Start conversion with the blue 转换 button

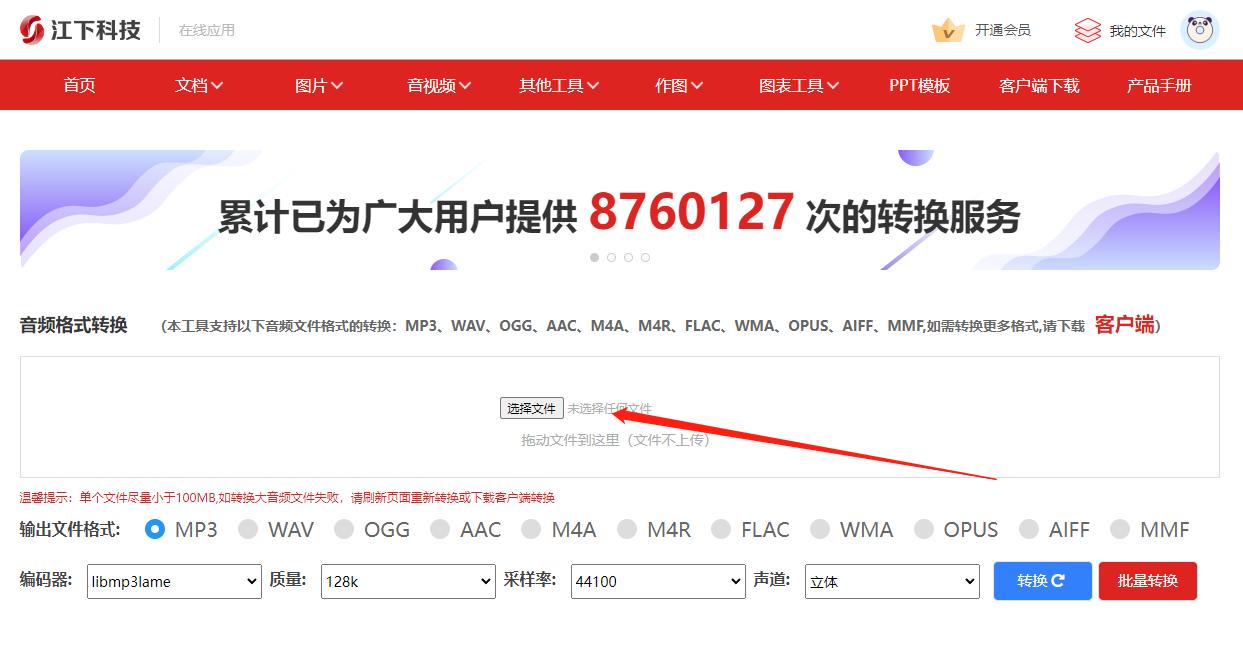pyautogui.click(x=1042, y=581)
